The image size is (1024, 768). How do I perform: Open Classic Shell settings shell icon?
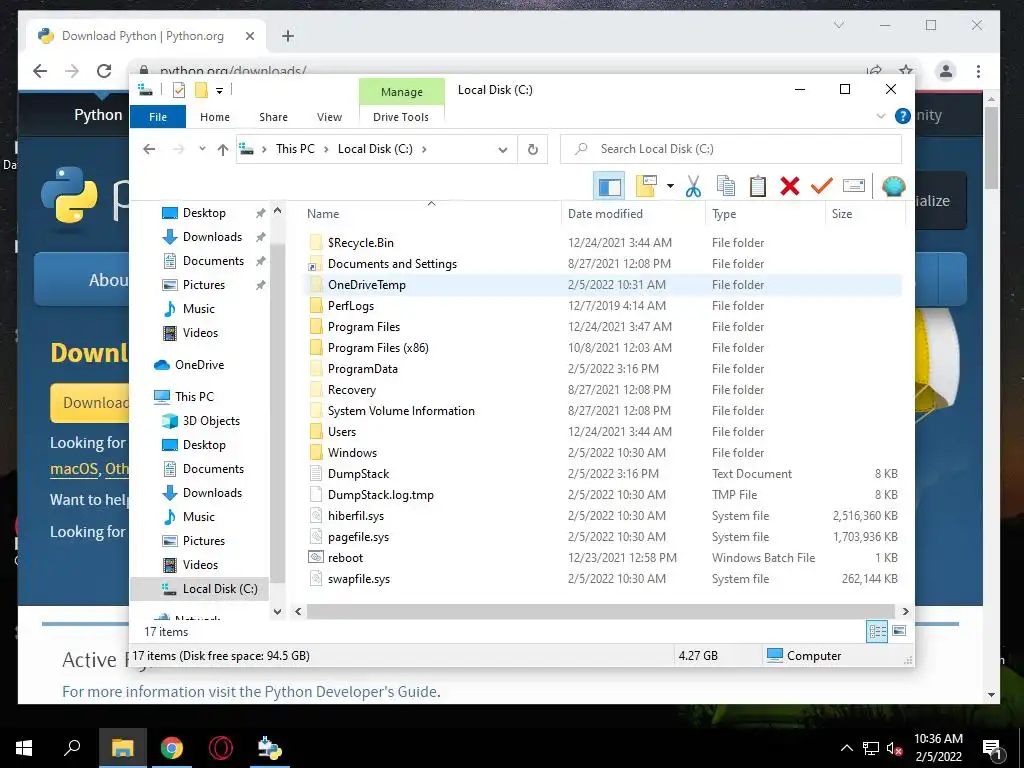[893, 187]
